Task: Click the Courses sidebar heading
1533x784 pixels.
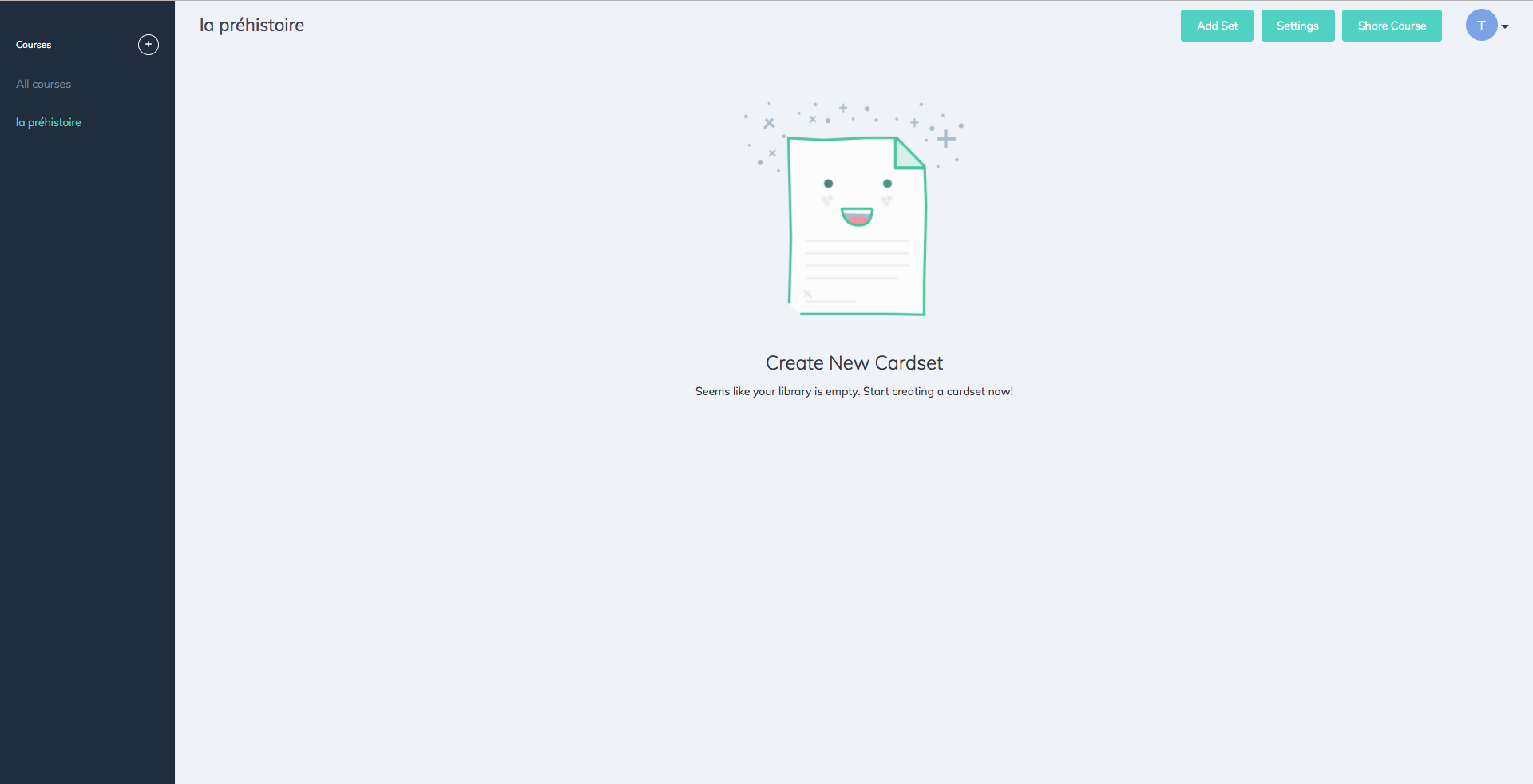Action: pos(34,45)
